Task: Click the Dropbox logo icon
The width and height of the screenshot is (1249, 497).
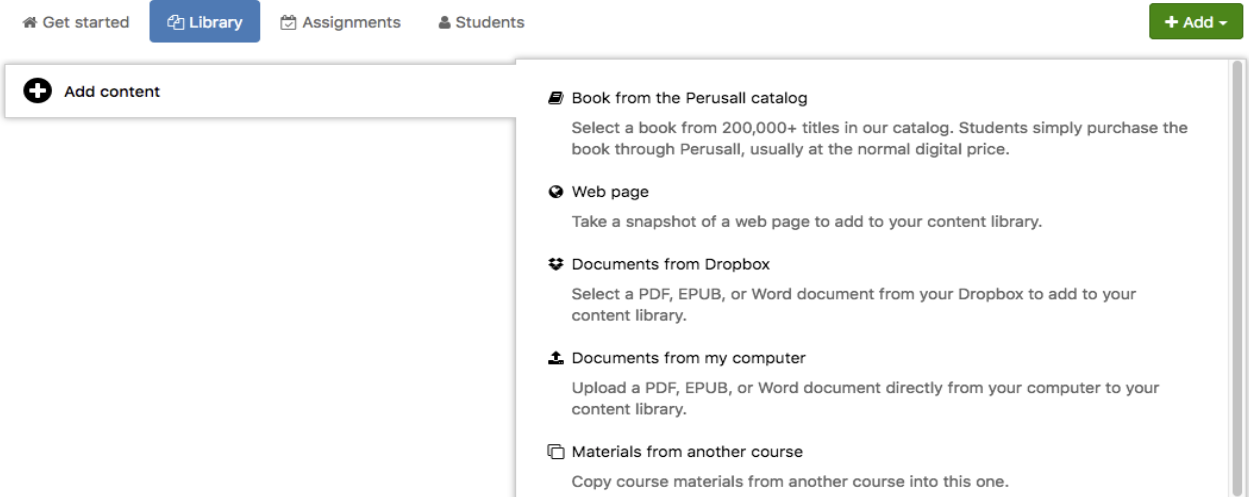Action: pos(556,265)
